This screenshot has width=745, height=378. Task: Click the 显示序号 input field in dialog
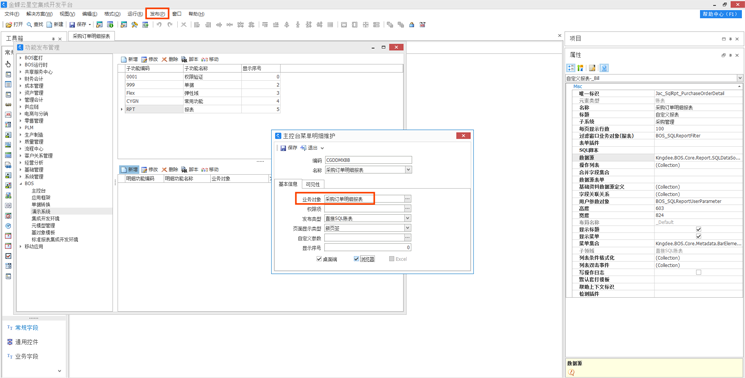pos(368,247)
